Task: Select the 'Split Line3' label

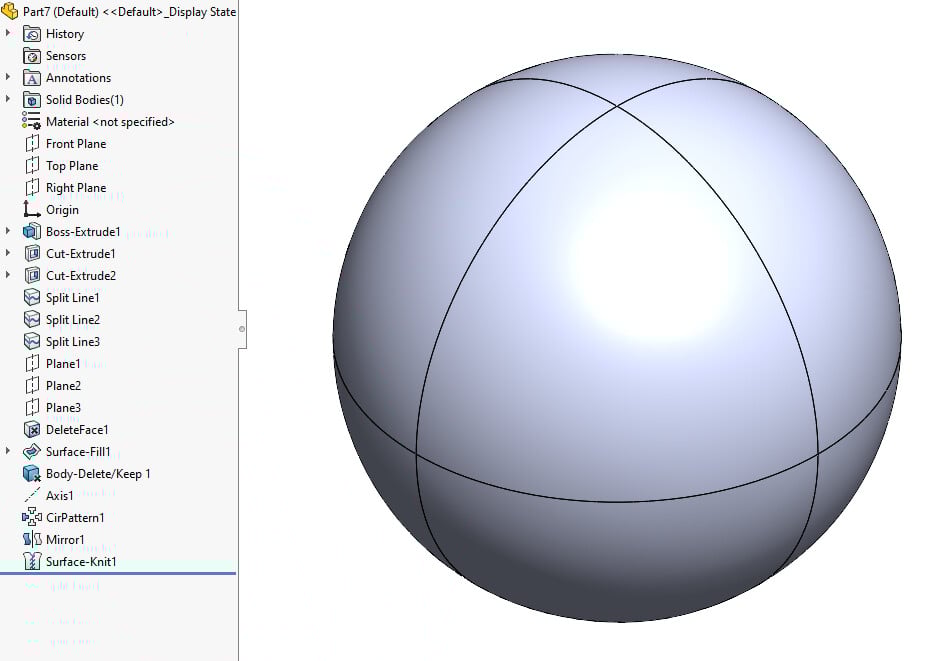Action: (x=73, y=342)
